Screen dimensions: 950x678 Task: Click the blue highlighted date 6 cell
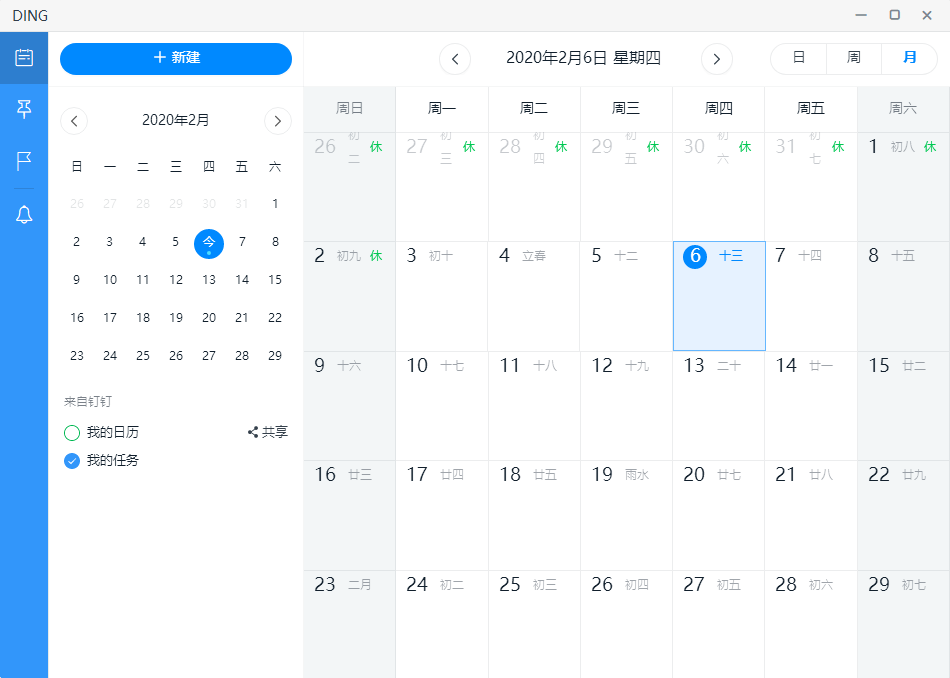tap(718, 295)
